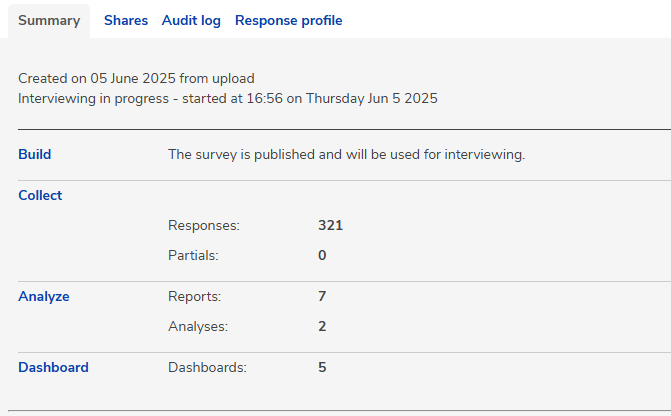
Task: Click the Collect section link
Action: click(40, 196)
